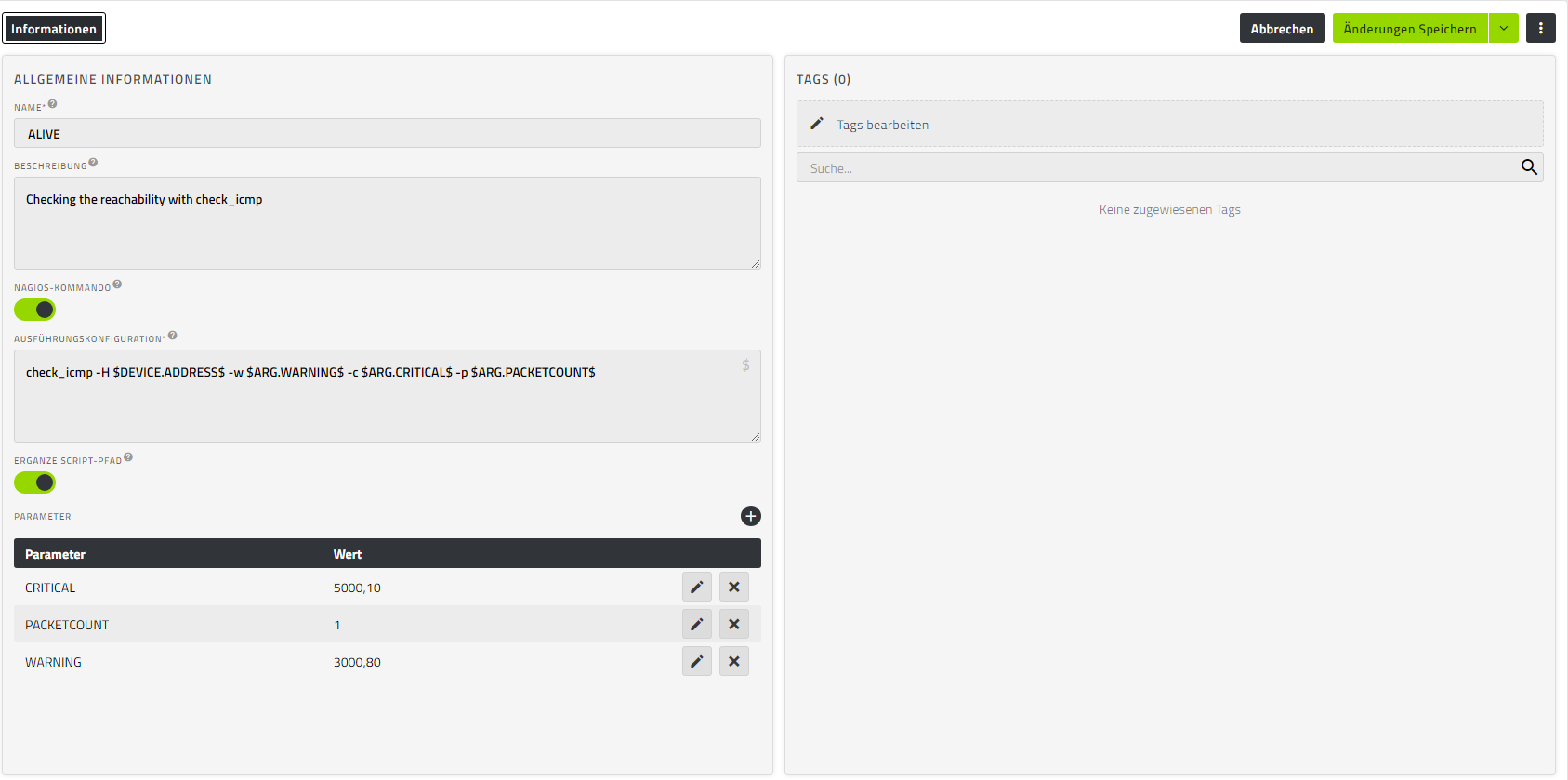Expand the save options dropdown arrow
The width and height of the screenshot is (1568, 780).
pyautogui.click(x=1504, y=28)
